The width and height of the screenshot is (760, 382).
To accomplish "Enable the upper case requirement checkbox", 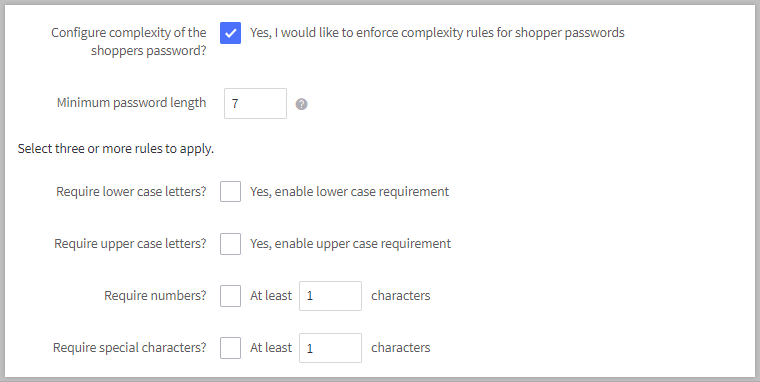I will (x=230, y=243).
